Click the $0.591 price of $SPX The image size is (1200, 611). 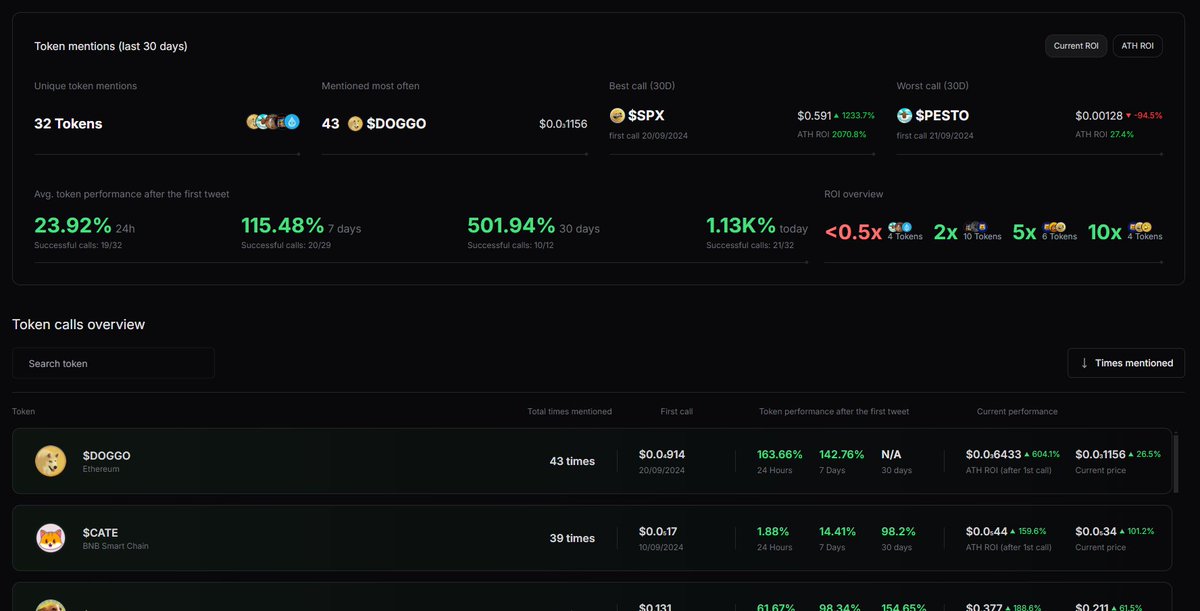[814, 116]
